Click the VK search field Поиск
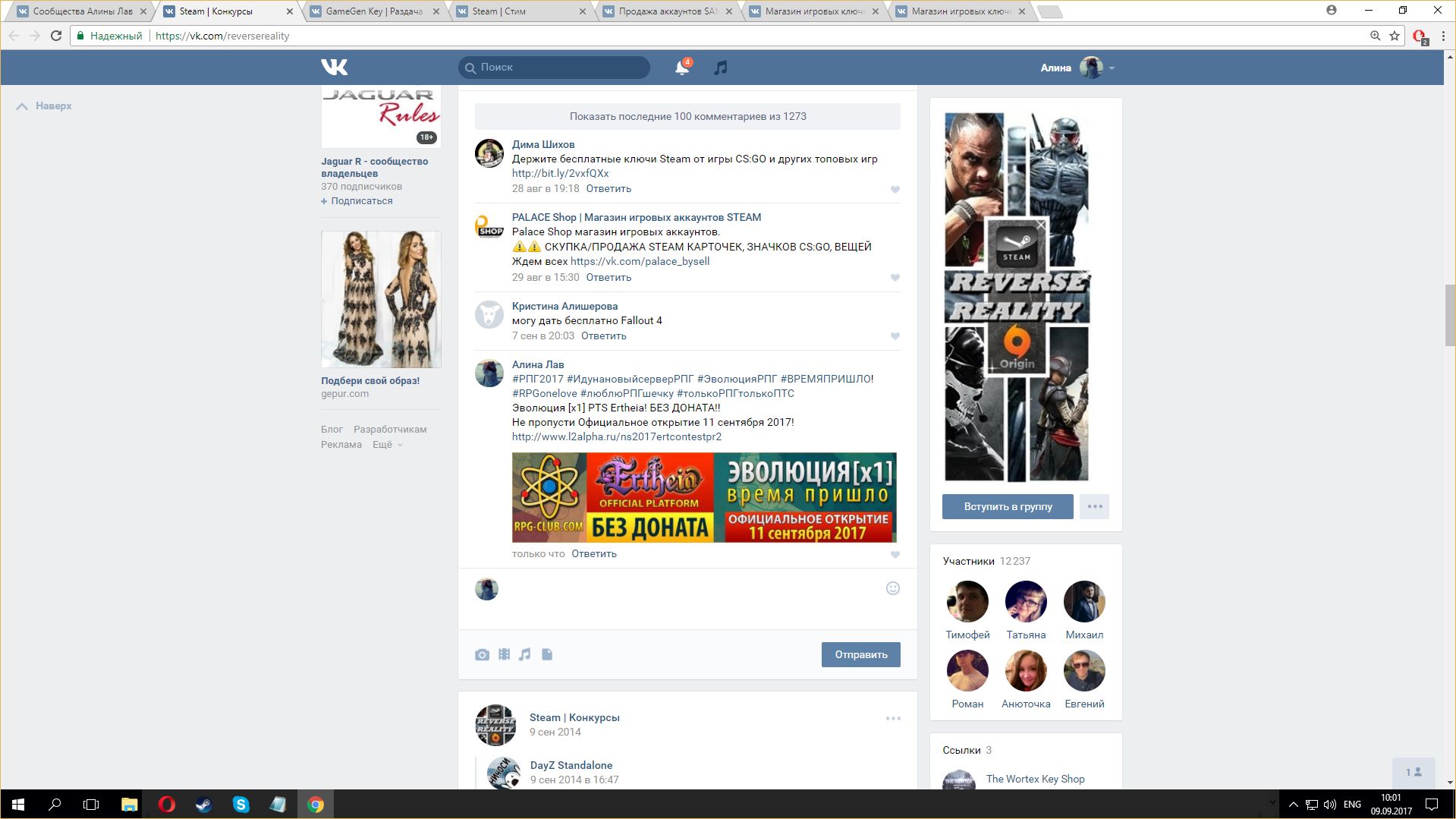The height and width of the screenshot is (819, 1456). click(x=554, y=68)
